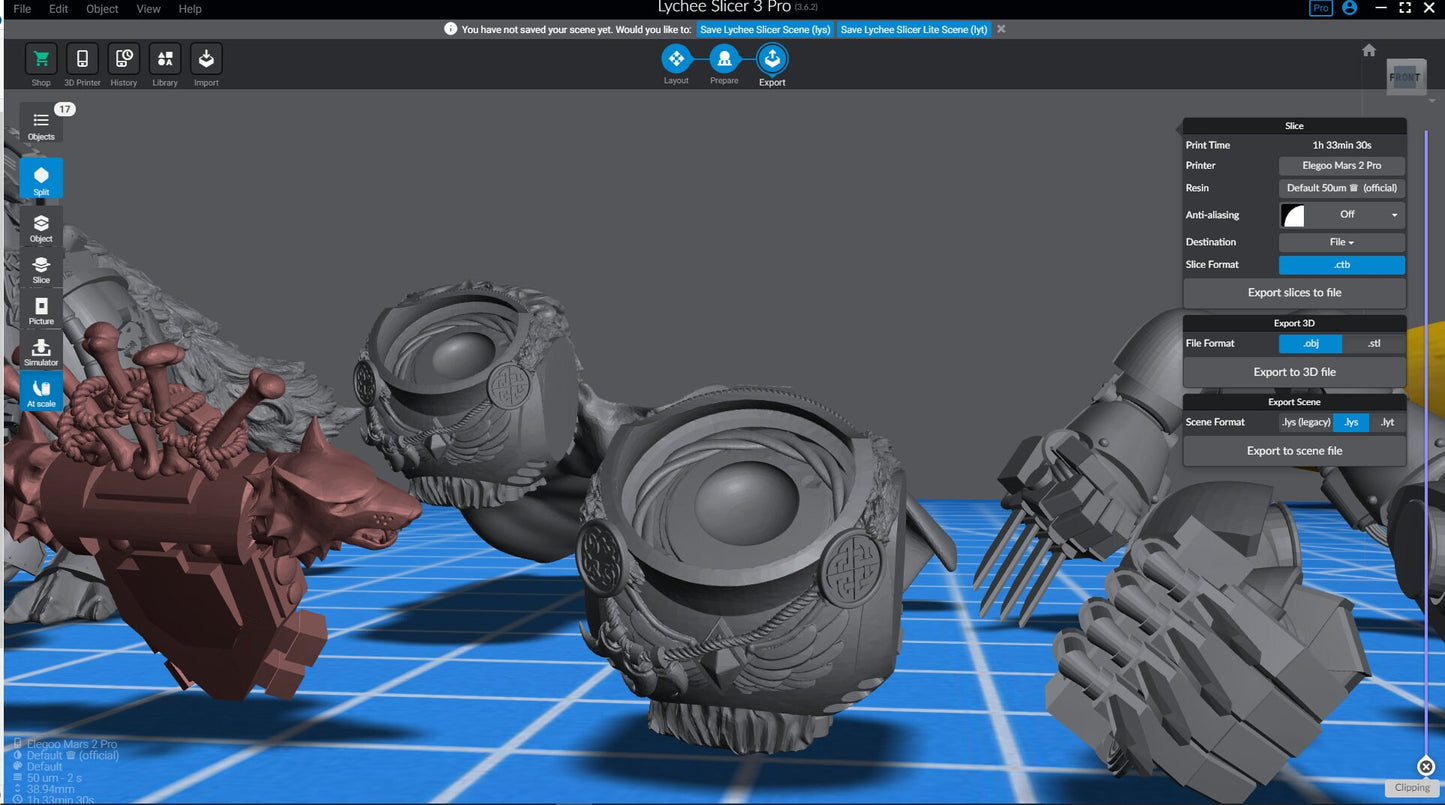Open the Objects list panel
The height and width of the screenshot is (805, 1445).
pyautogui.click(x=41, y=124)
